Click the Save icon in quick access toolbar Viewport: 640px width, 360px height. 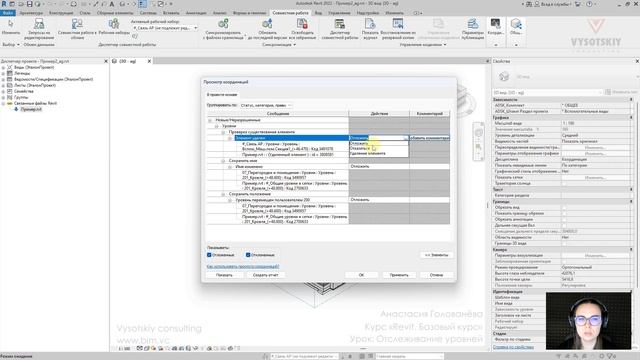click(29, 4)
